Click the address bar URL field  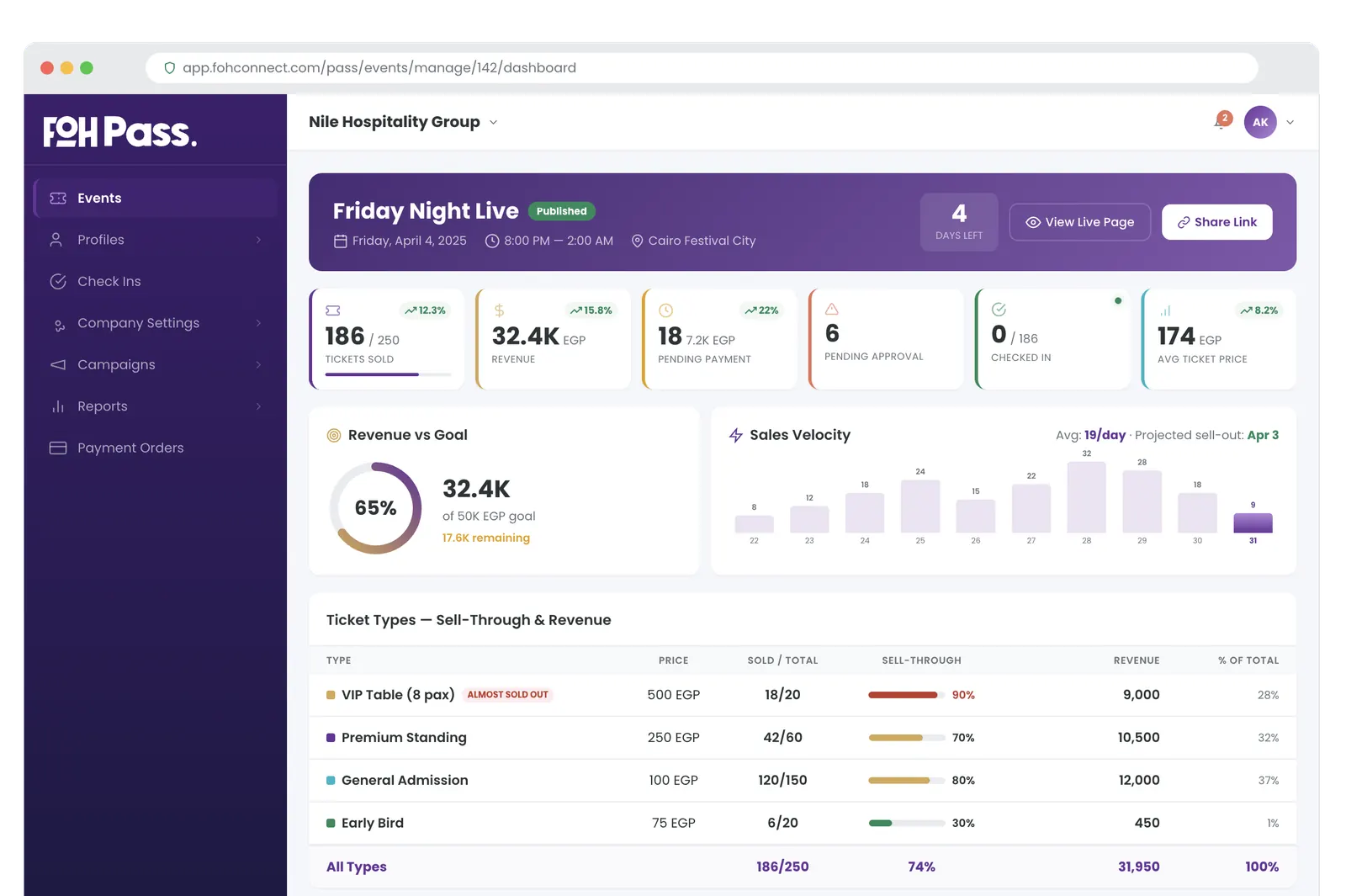pyautogui.click(x=702, y=68)
